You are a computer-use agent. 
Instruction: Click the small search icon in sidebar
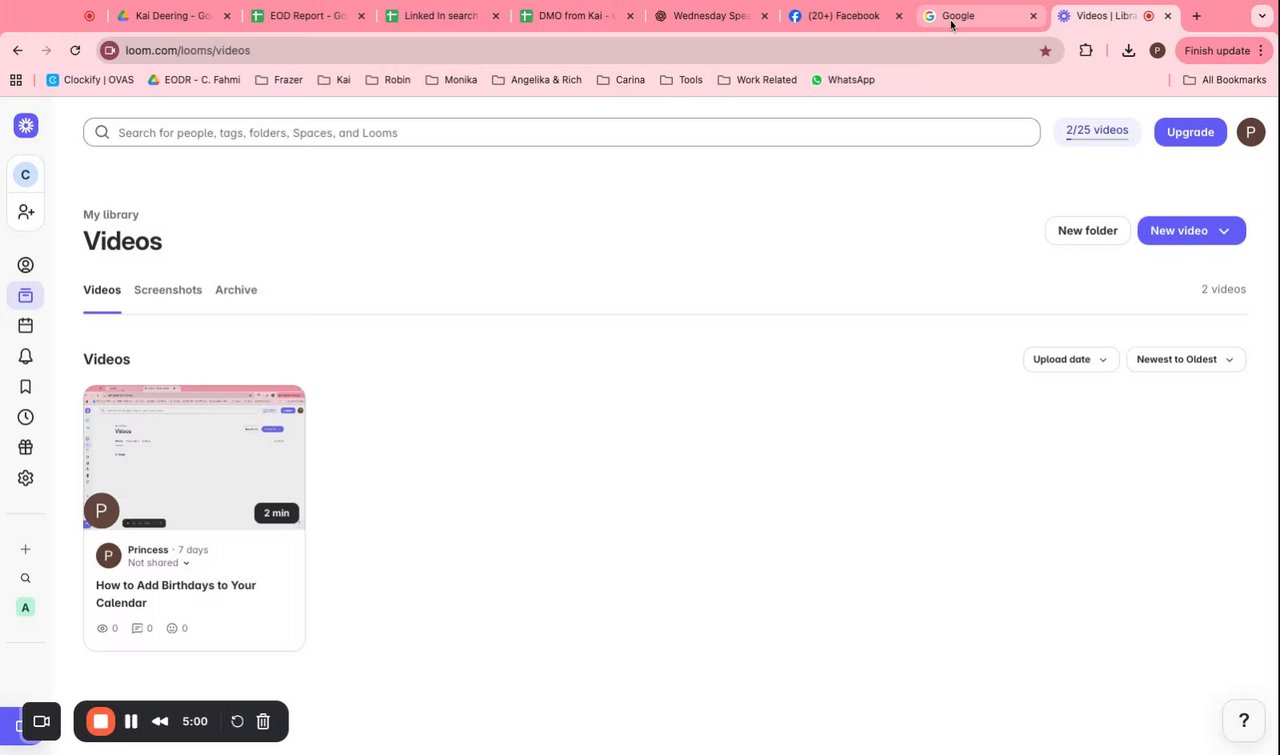click(x=26, y=578)
